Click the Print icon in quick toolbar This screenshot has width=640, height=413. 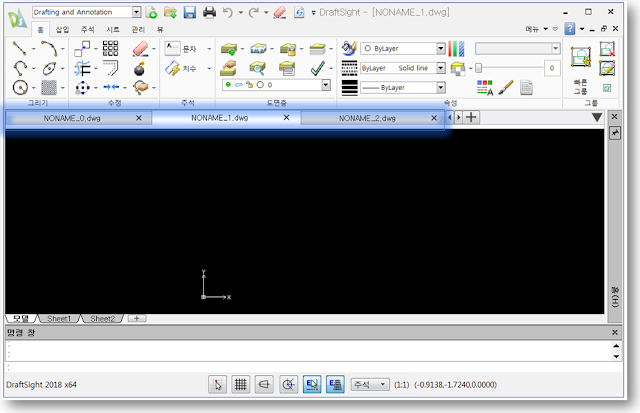point(209,12)
